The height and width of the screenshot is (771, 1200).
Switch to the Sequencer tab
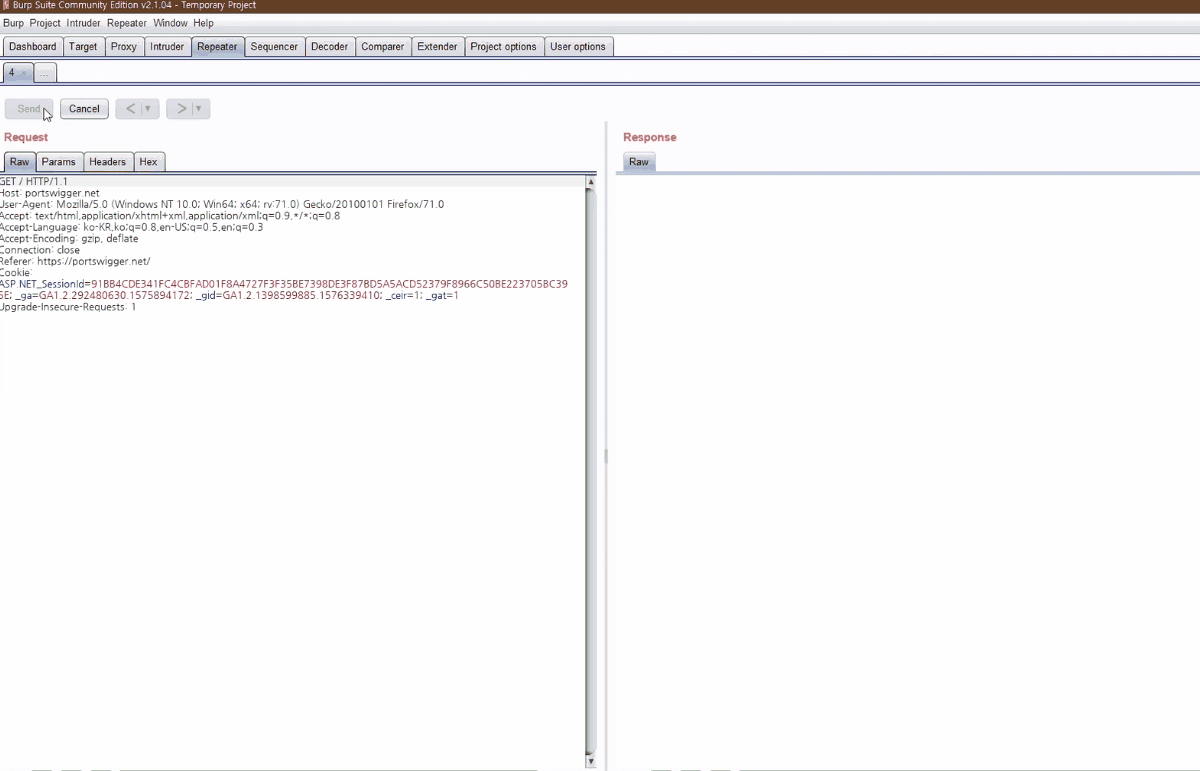[274, 47]
